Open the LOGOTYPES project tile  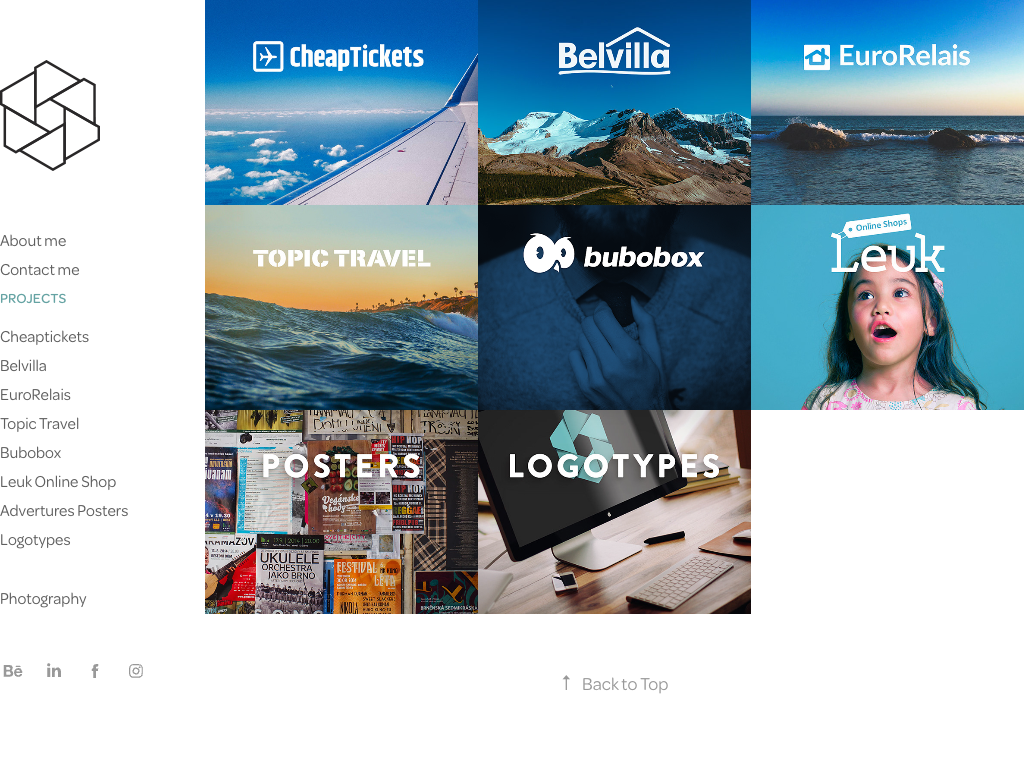(615, 512)
